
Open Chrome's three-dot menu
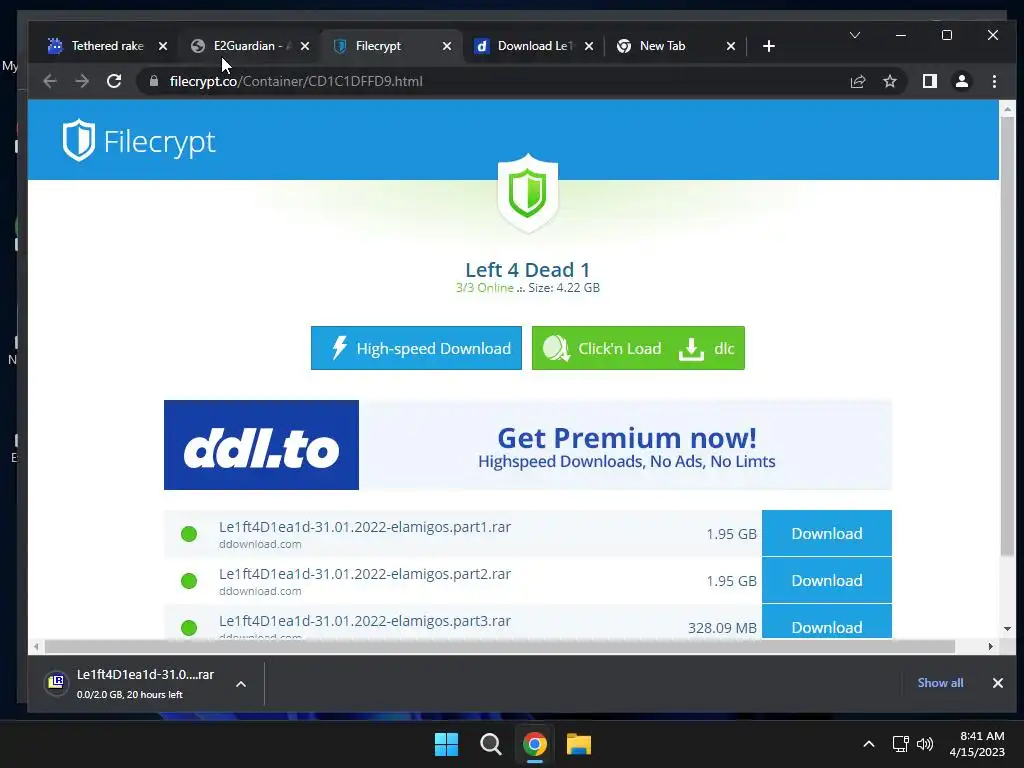[x=994, y=81]
